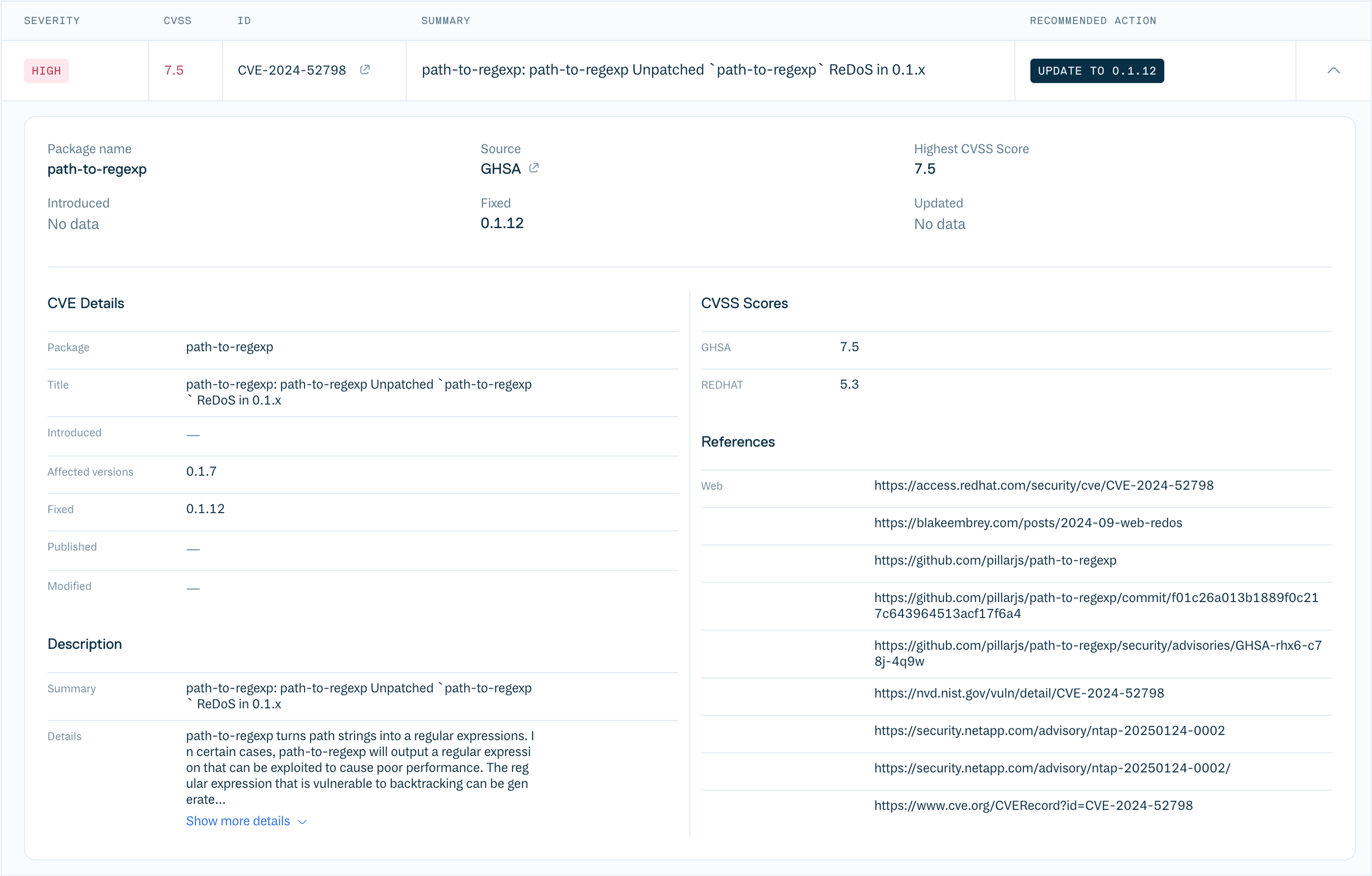
Task: Open the CVE-2024-52798 external link icon
Action: click(x=365, y=70)
